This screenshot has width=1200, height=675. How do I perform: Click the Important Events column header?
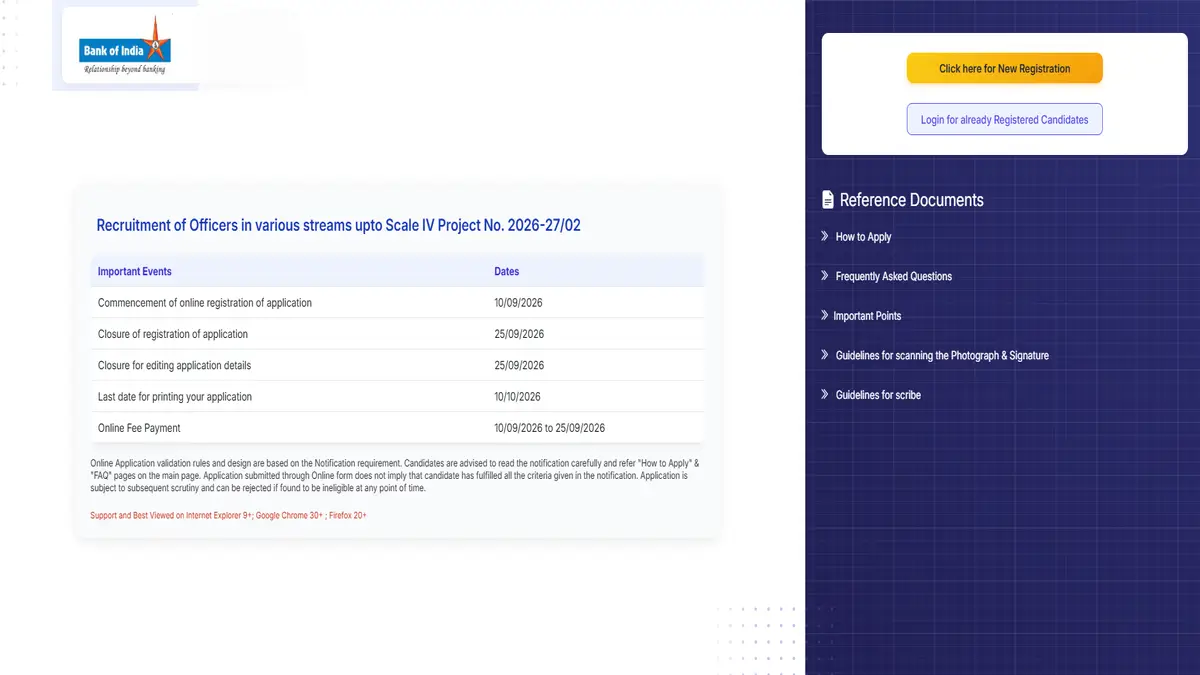[x=135, y=271]
